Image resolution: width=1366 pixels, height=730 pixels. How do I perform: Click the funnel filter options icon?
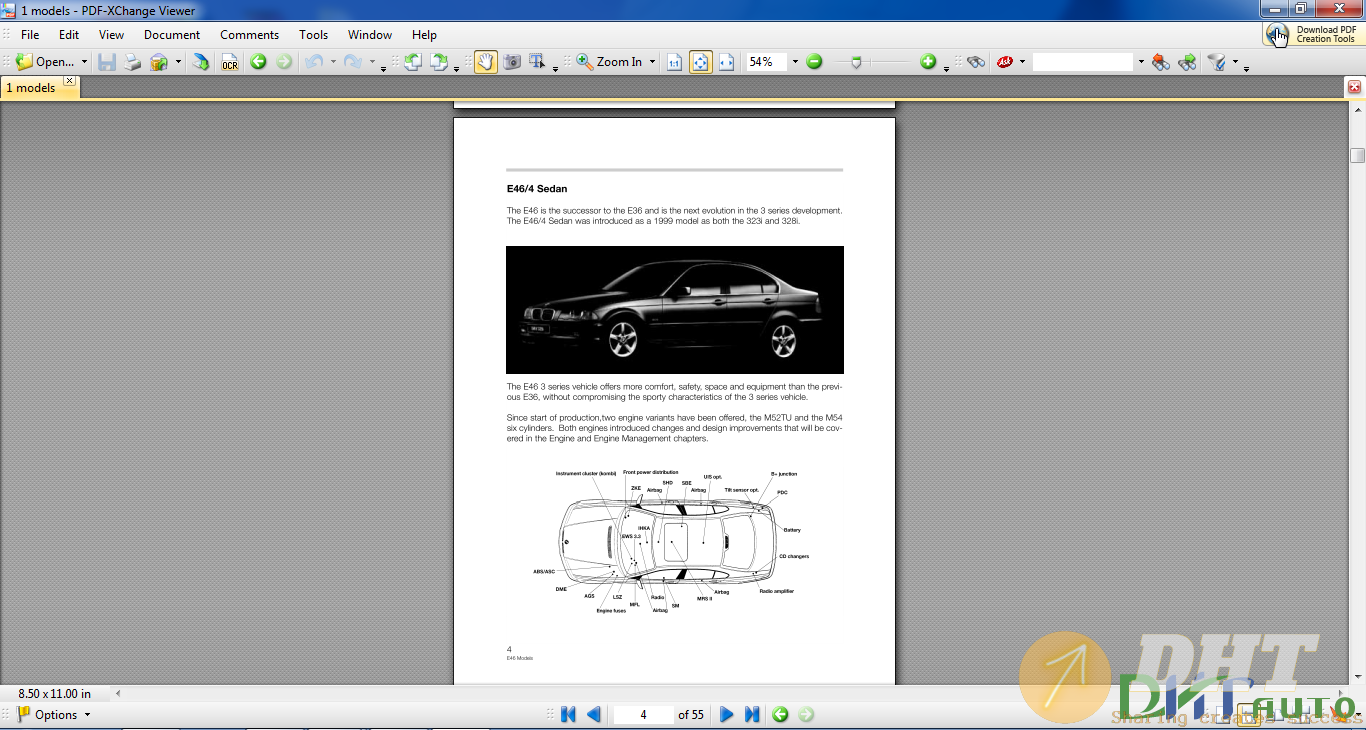(1216, 62)
